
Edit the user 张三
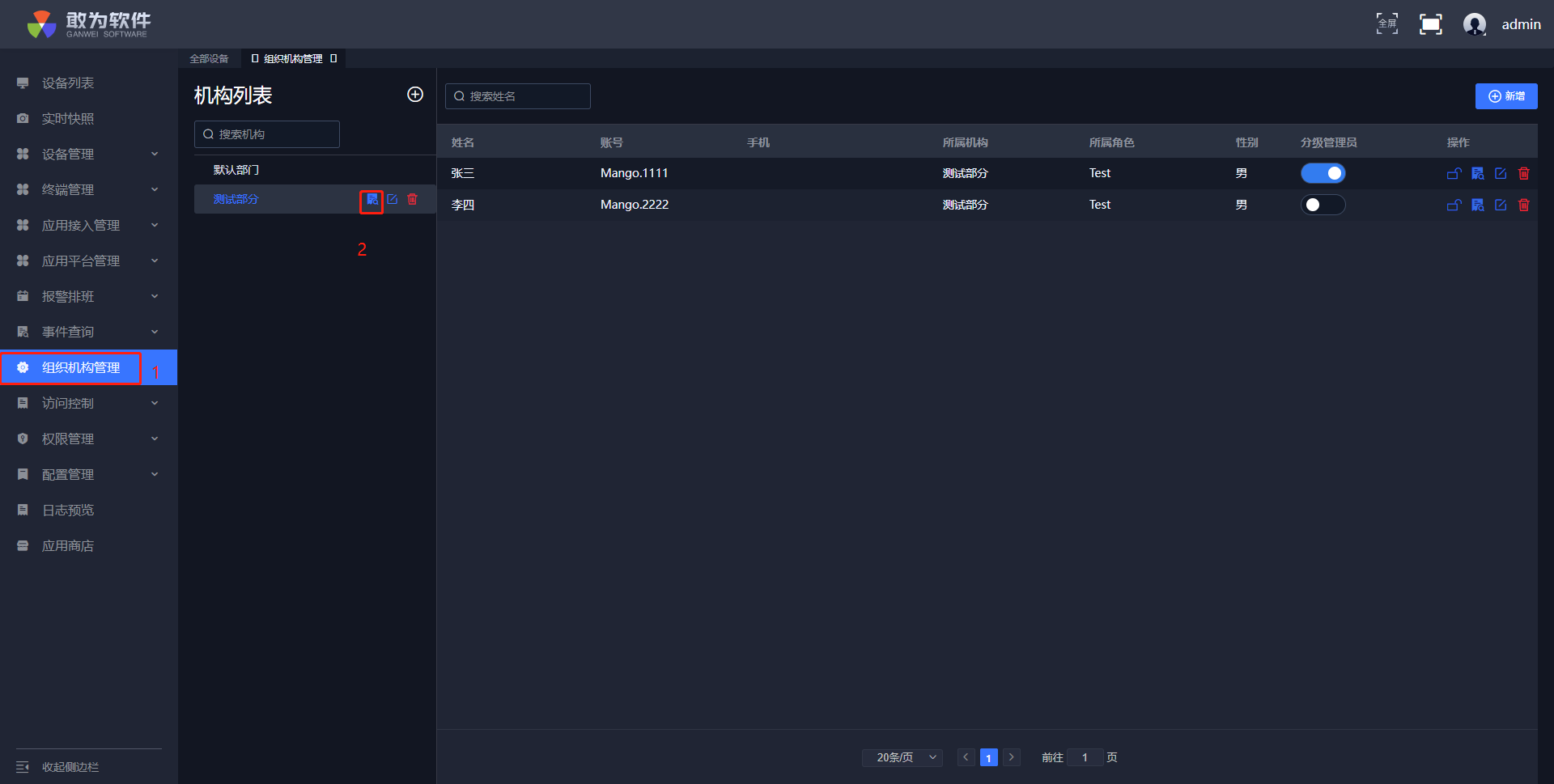1501,173
